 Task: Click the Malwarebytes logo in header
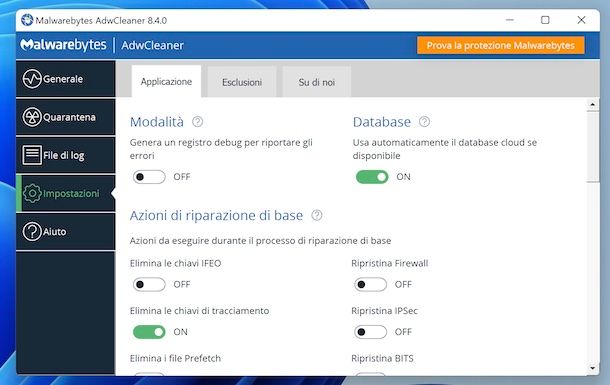[63, 45]
